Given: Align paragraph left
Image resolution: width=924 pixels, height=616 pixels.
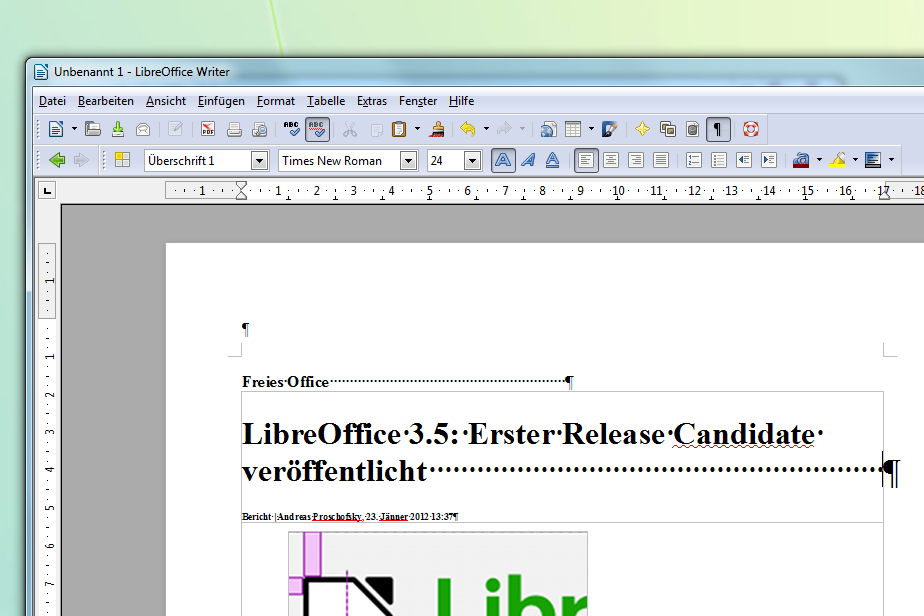Looking at the screenshot, I should click(586, 160).
